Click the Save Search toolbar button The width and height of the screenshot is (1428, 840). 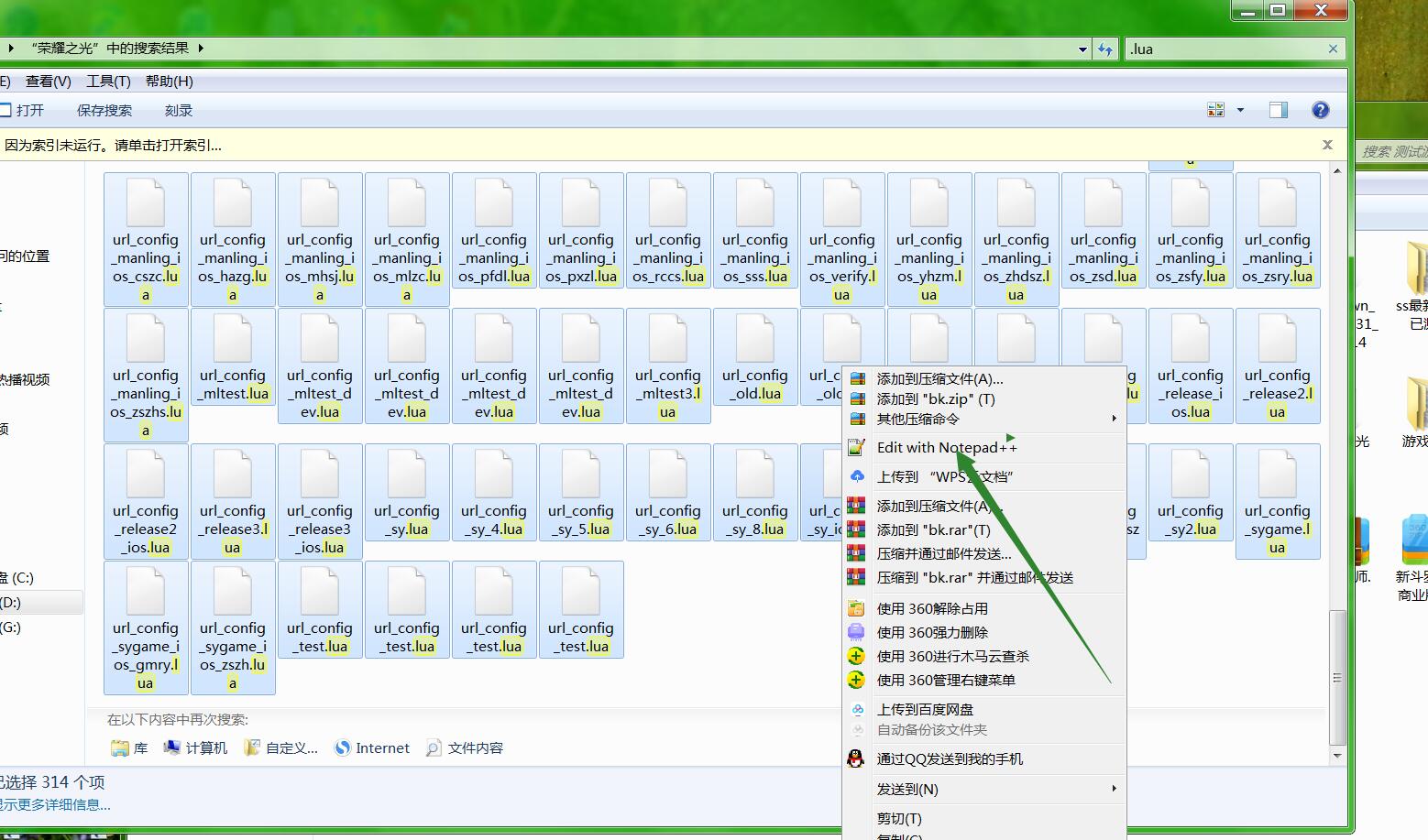pyautogui.click(x=104, y=111)
